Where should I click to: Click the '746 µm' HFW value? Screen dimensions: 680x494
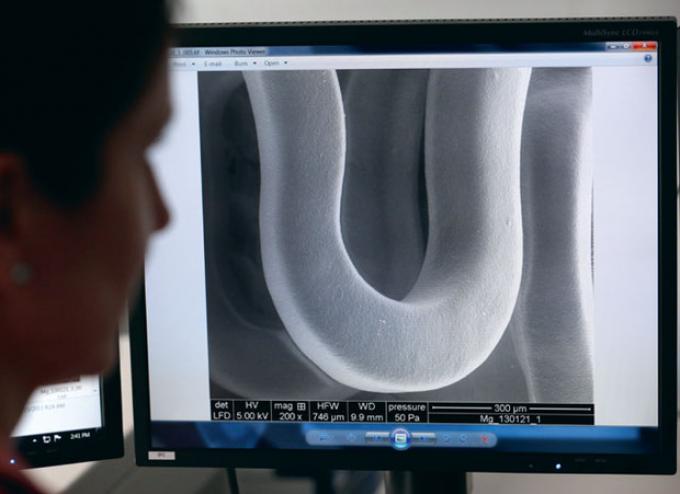click(x=328, y=417)
